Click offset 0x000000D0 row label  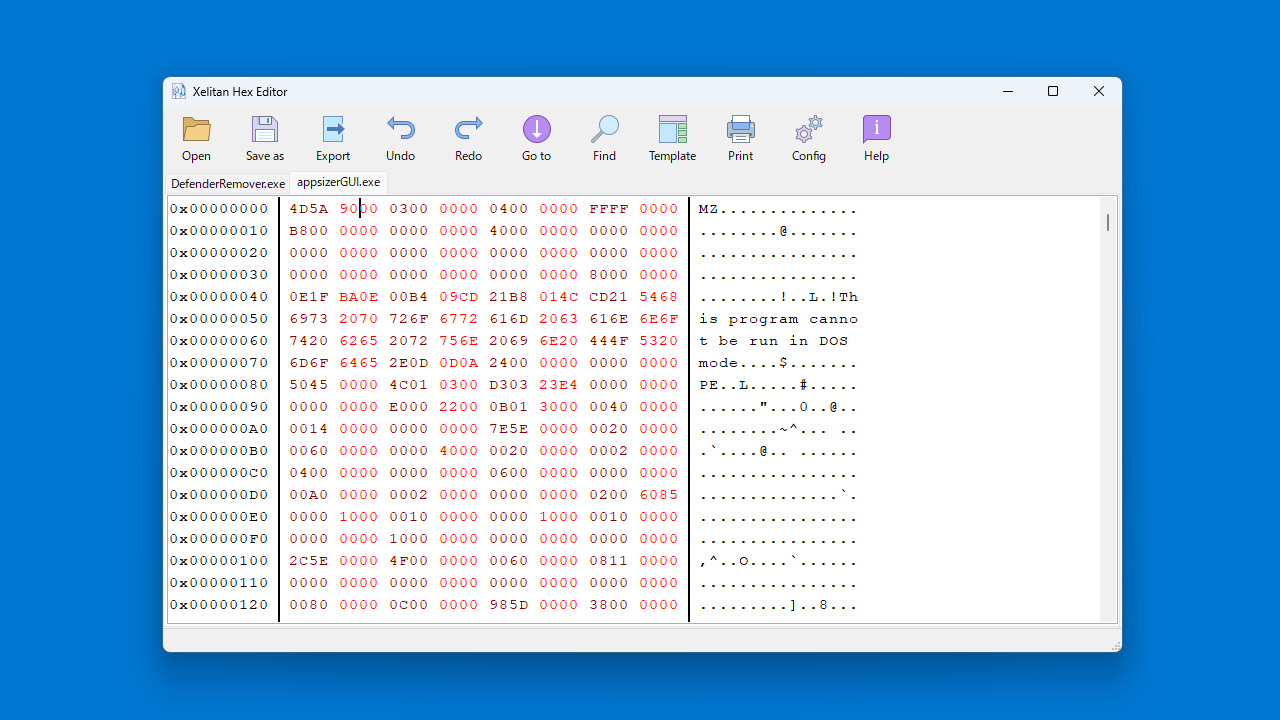219,495
